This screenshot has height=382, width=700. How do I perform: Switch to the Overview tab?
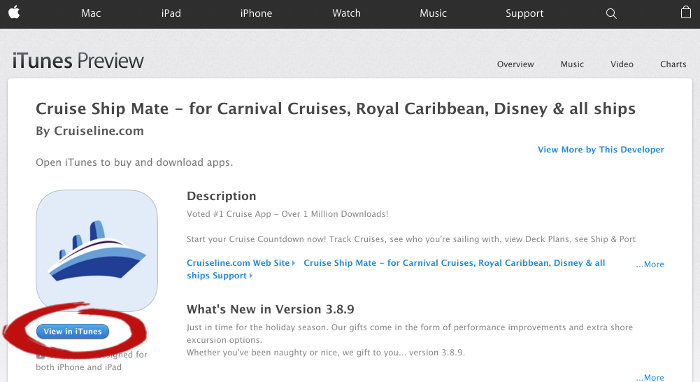pos(515,64)
